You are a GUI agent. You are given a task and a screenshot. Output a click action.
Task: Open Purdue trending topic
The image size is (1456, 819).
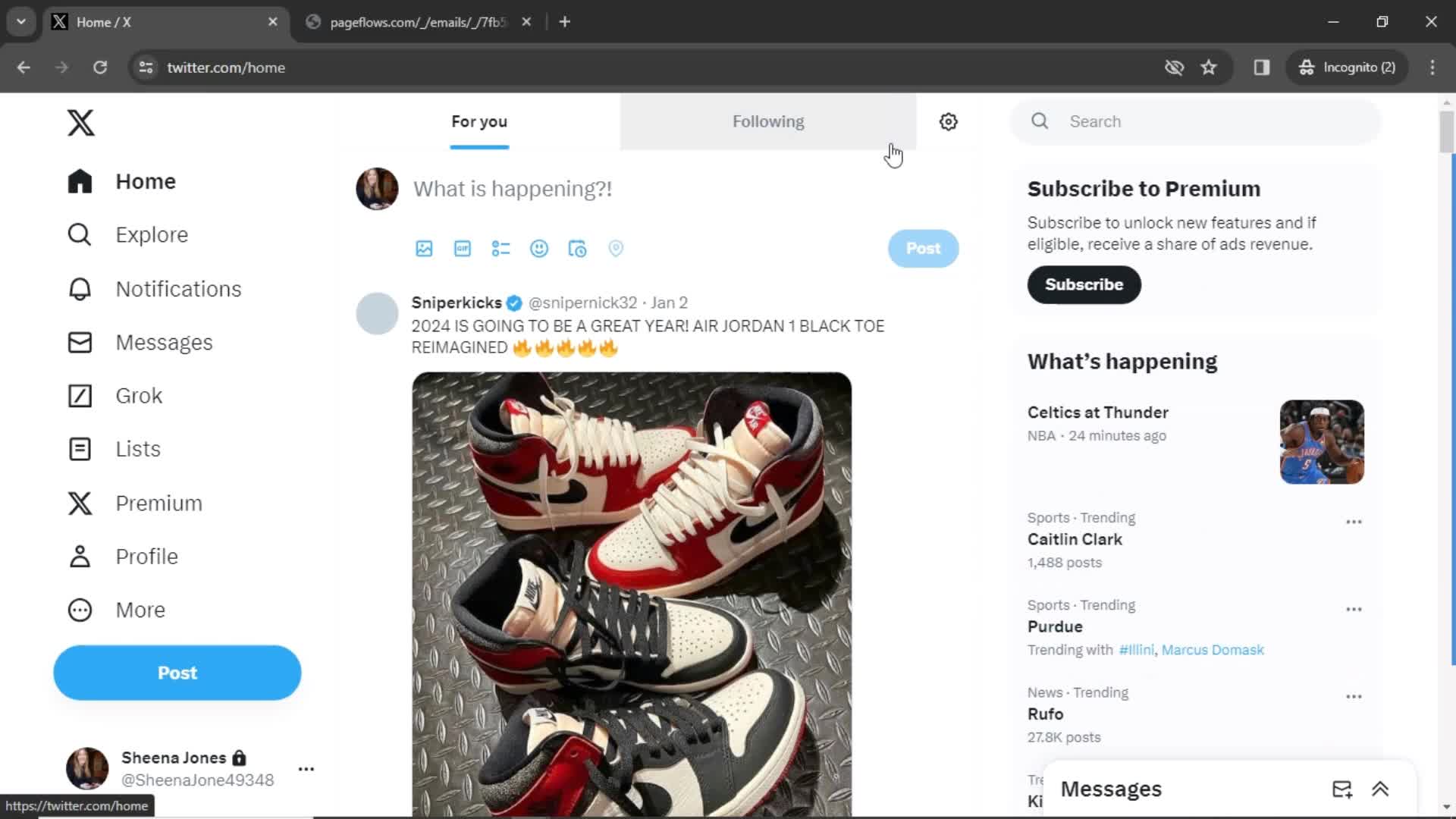pos(1055,626)
